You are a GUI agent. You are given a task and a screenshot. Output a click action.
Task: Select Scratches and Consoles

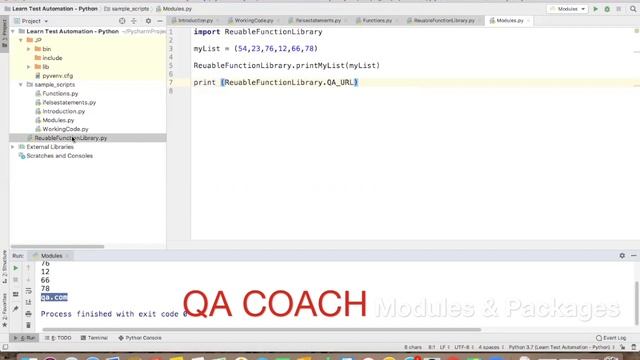pos(59,156)
